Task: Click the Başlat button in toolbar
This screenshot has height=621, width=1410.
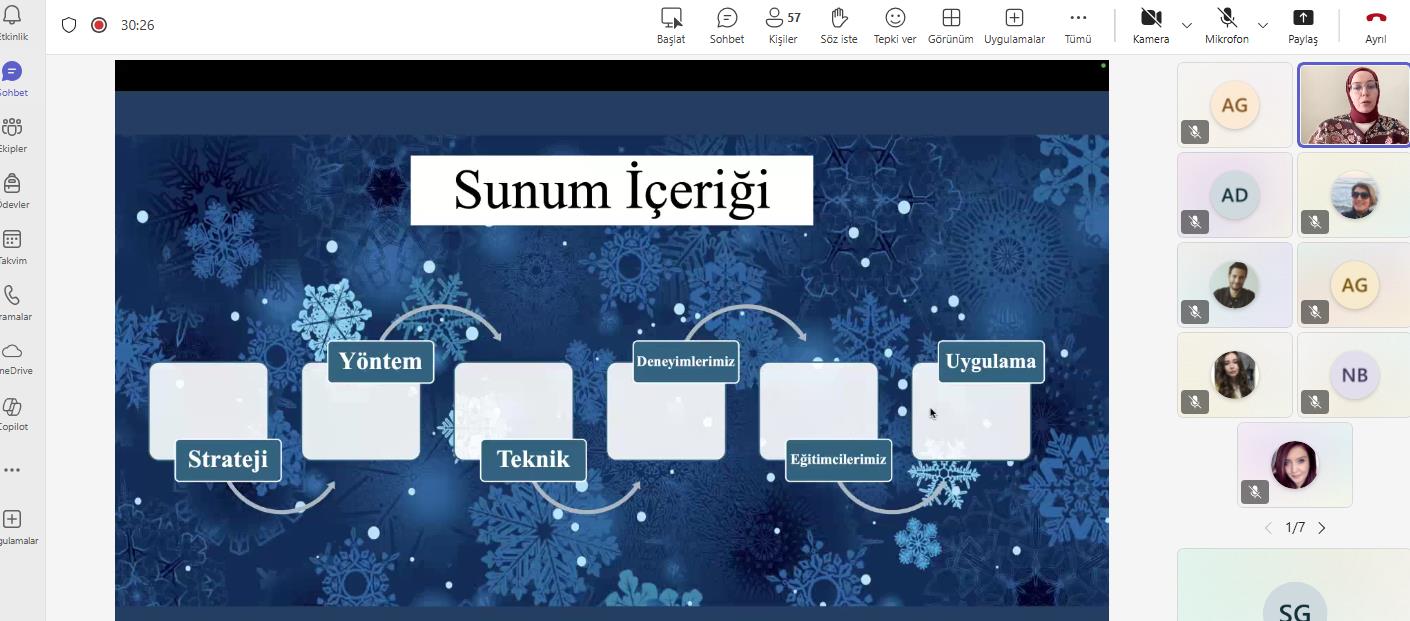Action: [x=671, y=25]
